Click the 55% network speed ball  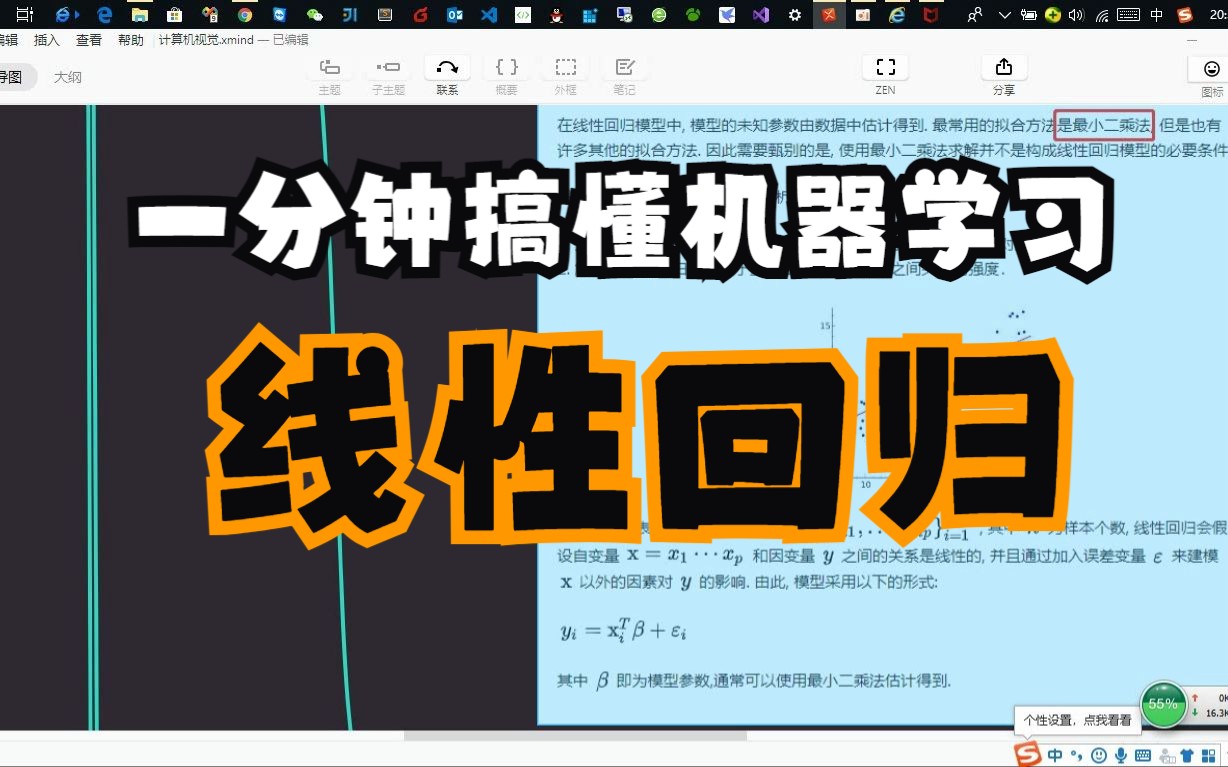coord(1163,704)
